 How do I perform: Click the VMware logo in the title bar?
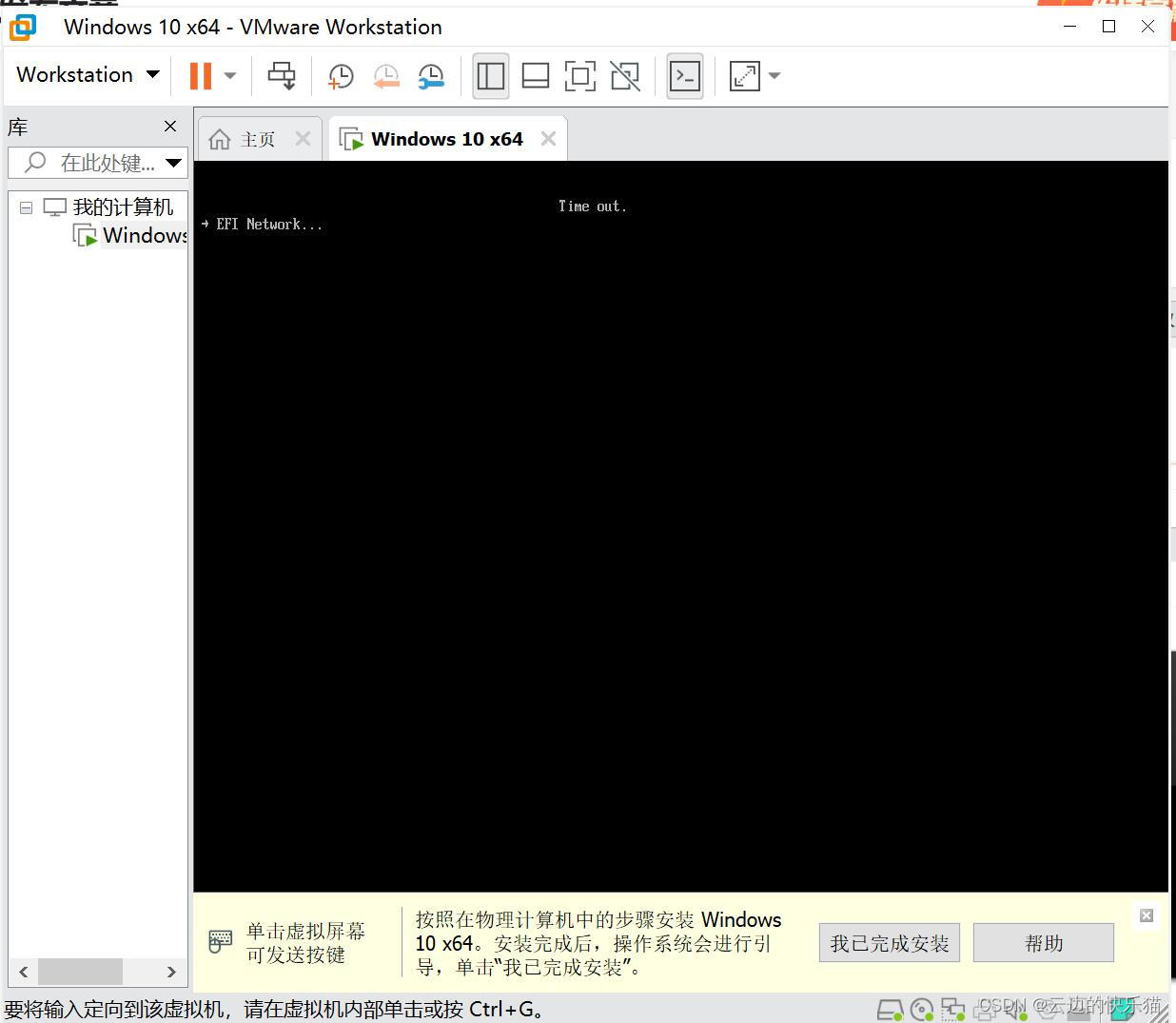(23, 27)
